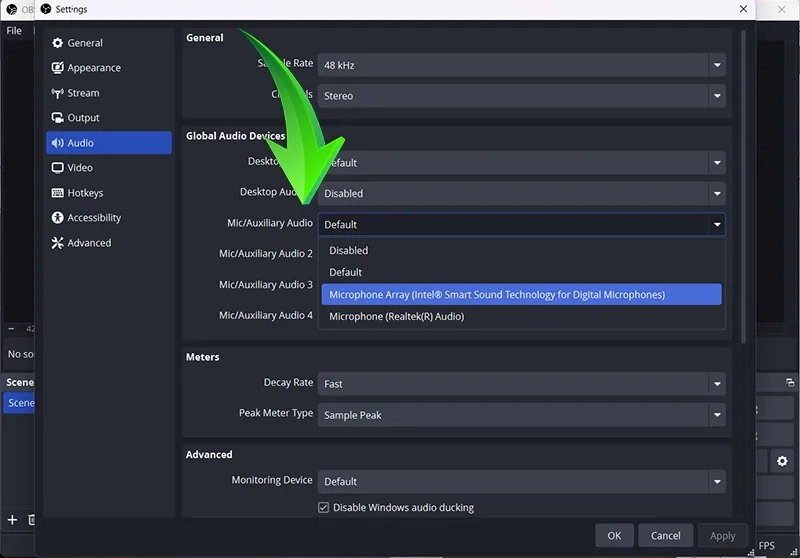Screen dimensions: 800x558
Task: Click the Output icon in sidebar
Action: pos(58,118)
